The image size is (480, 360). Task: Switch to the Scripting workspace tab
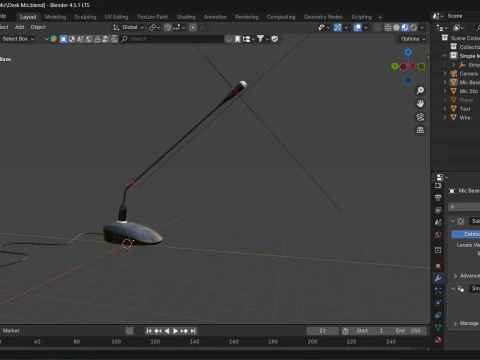point(361,17)
